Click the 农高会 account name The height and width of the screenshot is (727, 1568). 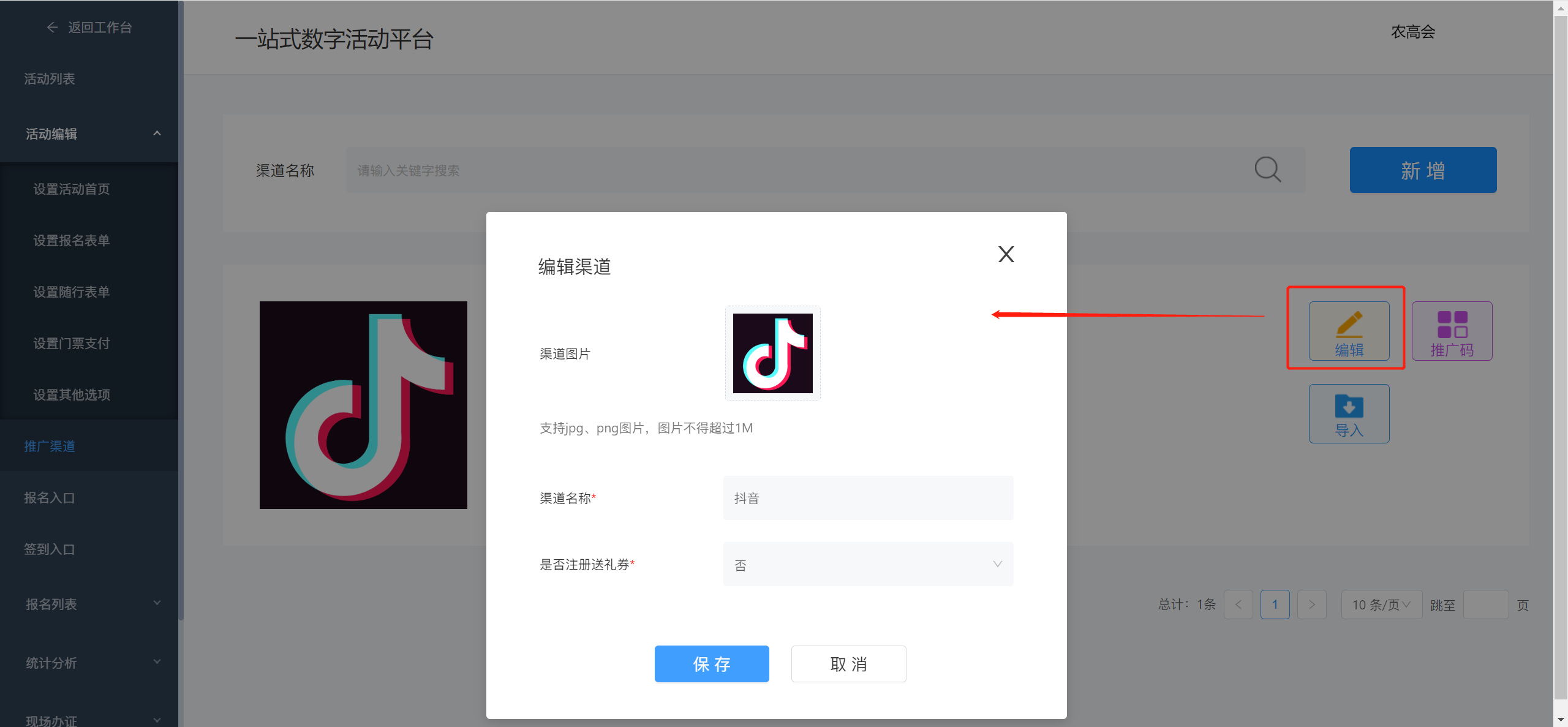click(x=1413, y=32)
